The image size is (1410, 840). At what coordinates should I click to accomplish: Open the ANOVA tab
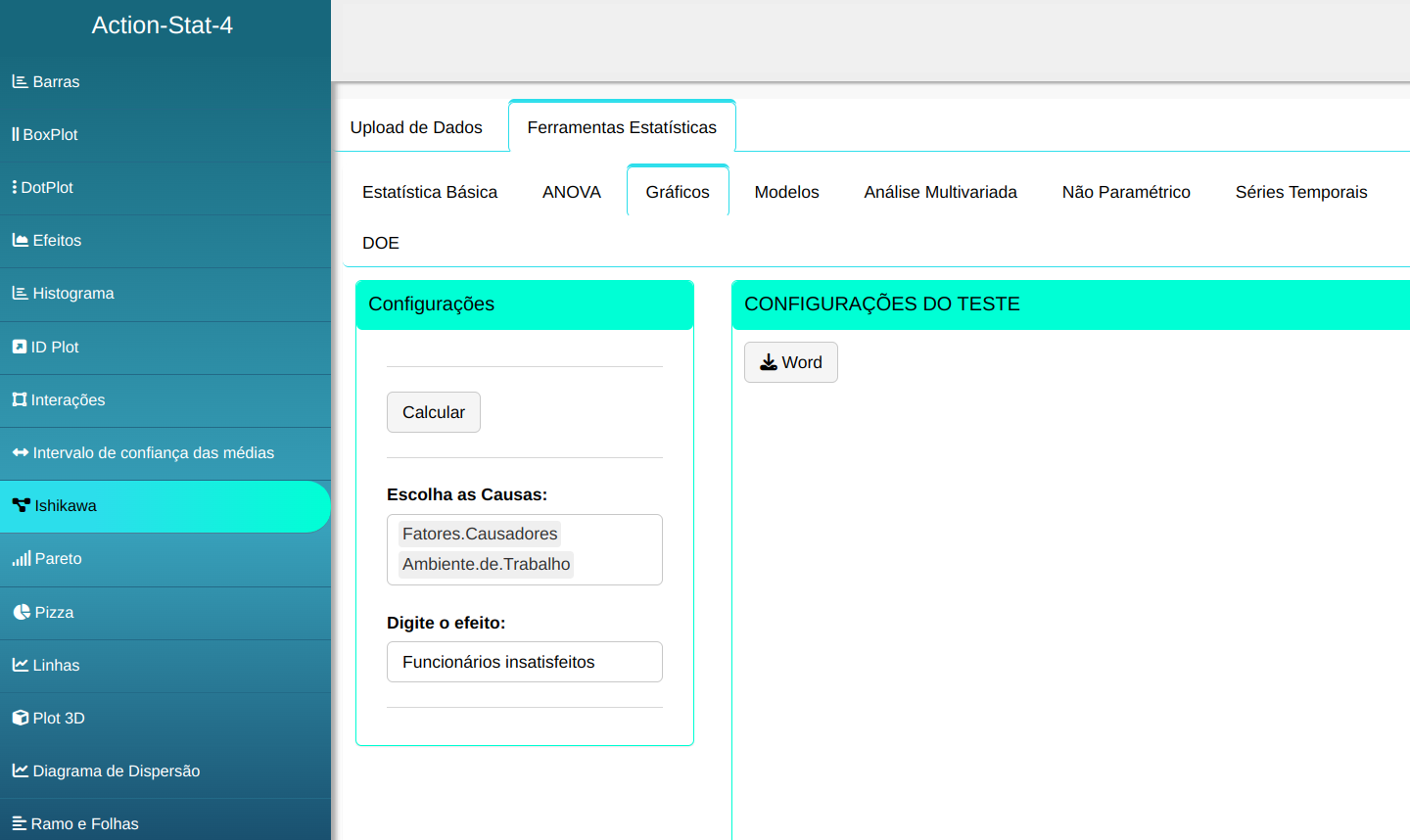pyautogui.click(x=572, y=192)
